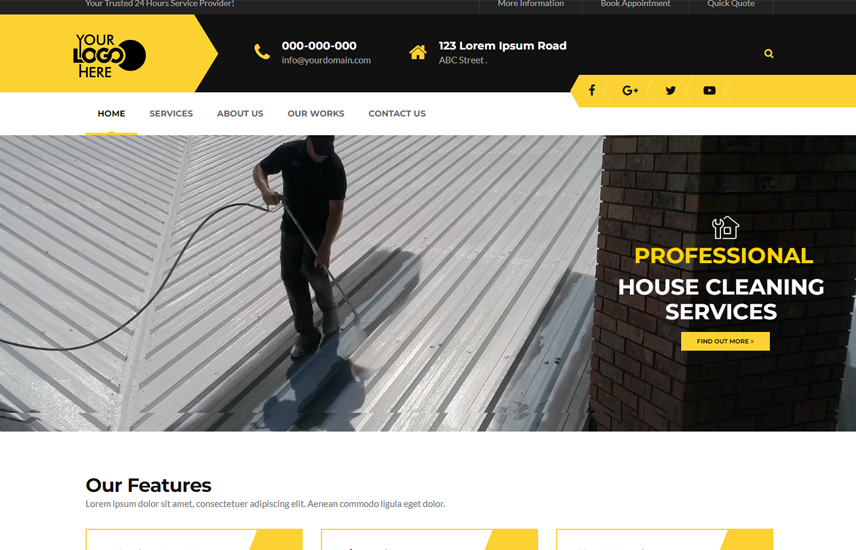Open the More Information link
The height and width of the screenshot is (550, 856).
[531, 4]
